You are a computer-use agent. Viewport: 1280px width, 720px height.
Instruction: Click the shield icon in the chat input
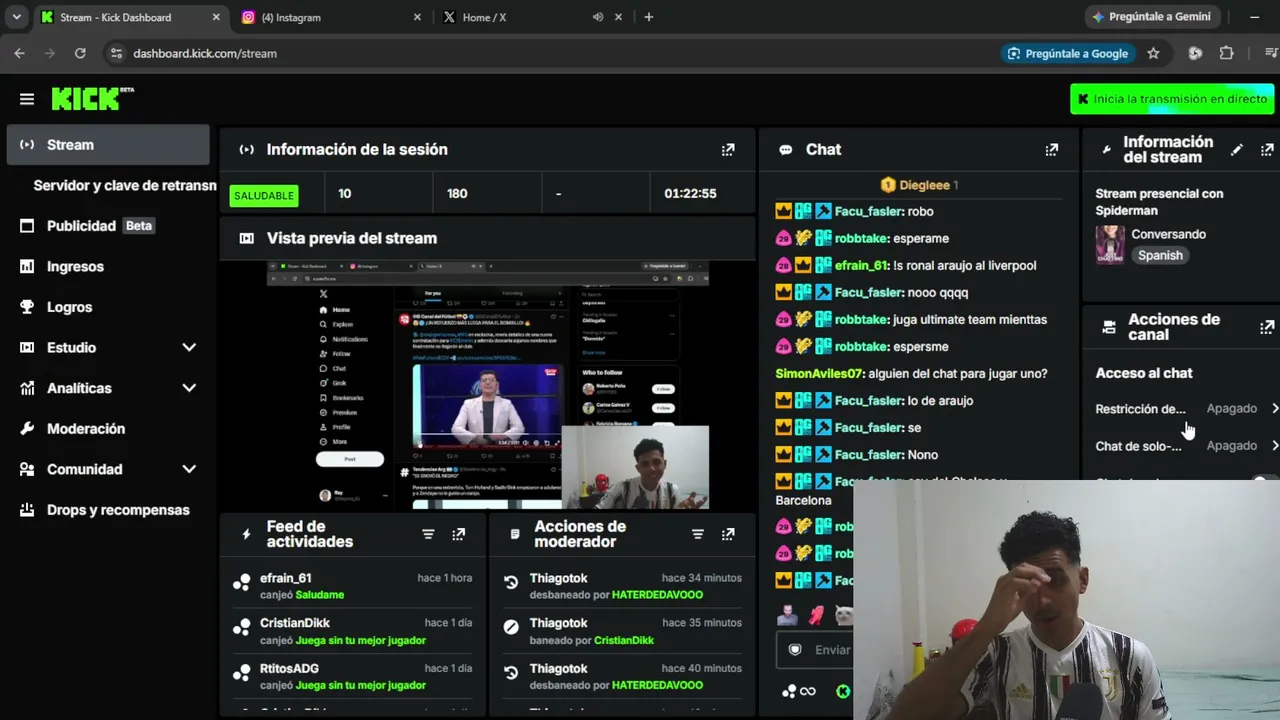(x=795, y=650)
